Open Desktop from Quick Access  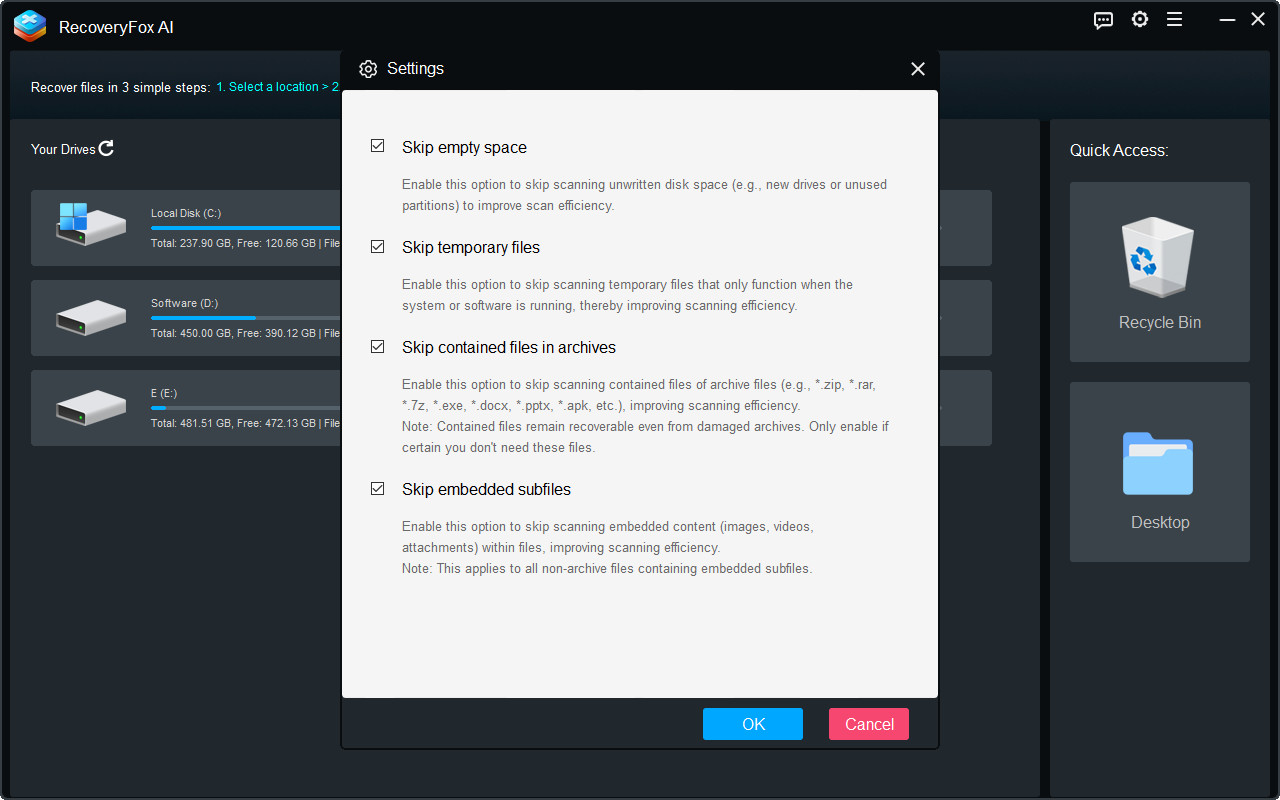(1159, 464)
